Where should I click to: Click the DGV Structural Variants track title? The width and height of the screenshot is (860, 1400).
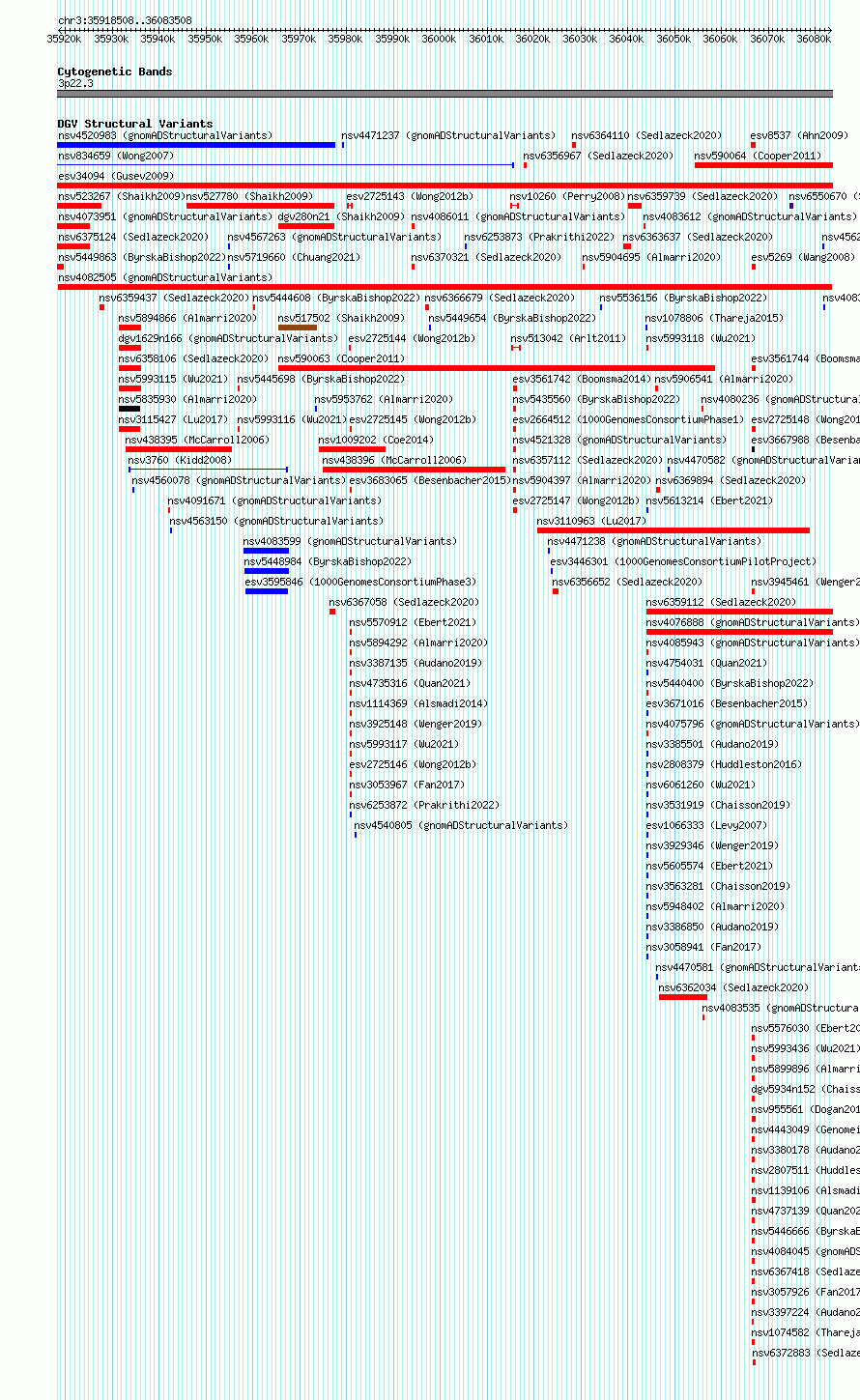135,124
